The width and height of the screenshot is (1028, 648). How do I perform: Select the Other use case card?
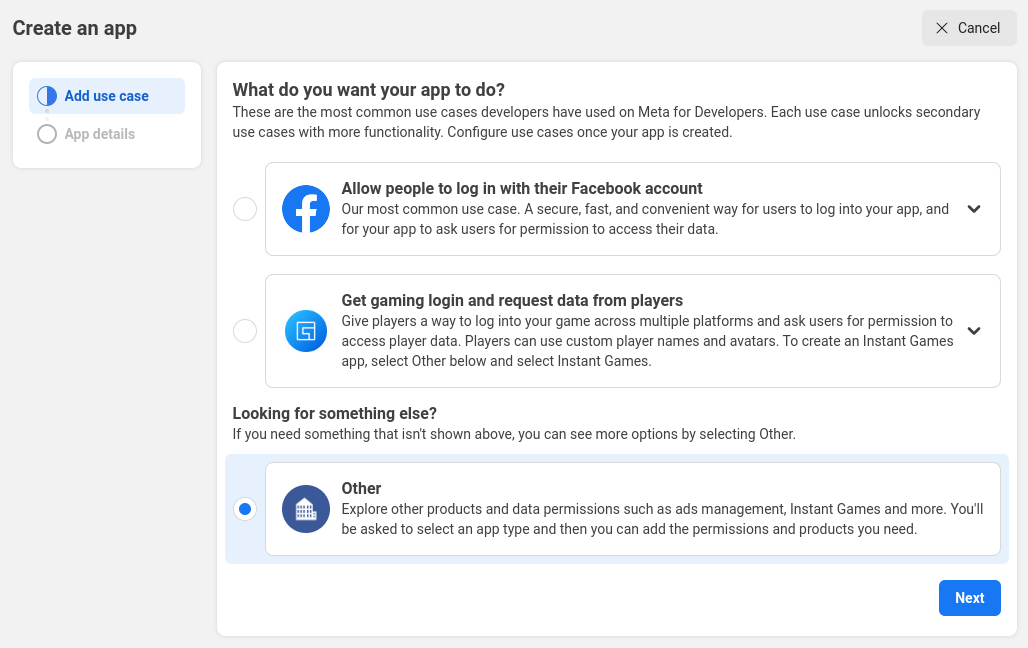[632, 508]
